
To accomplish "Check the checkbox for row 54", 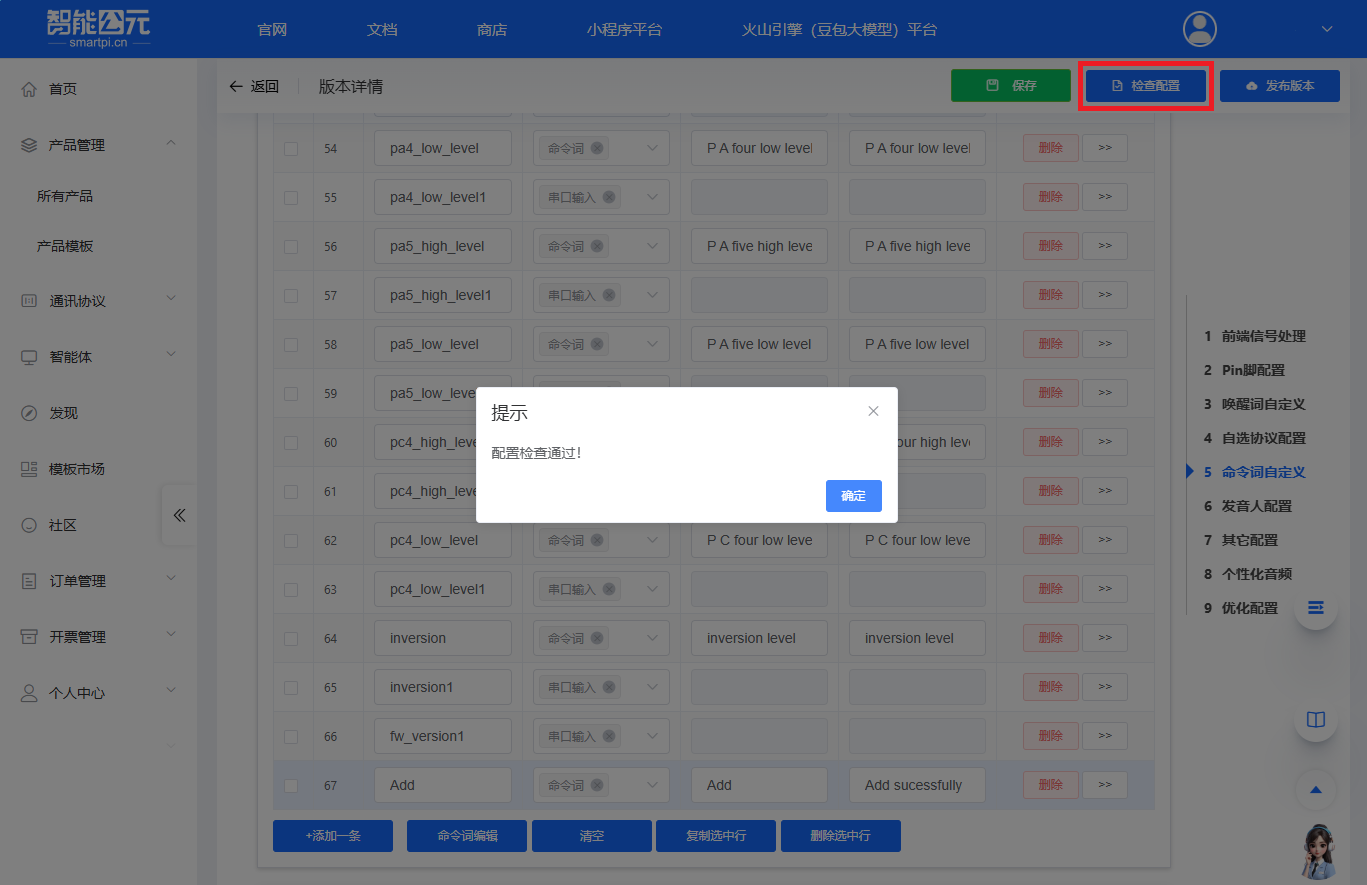I will click(291, 148).
